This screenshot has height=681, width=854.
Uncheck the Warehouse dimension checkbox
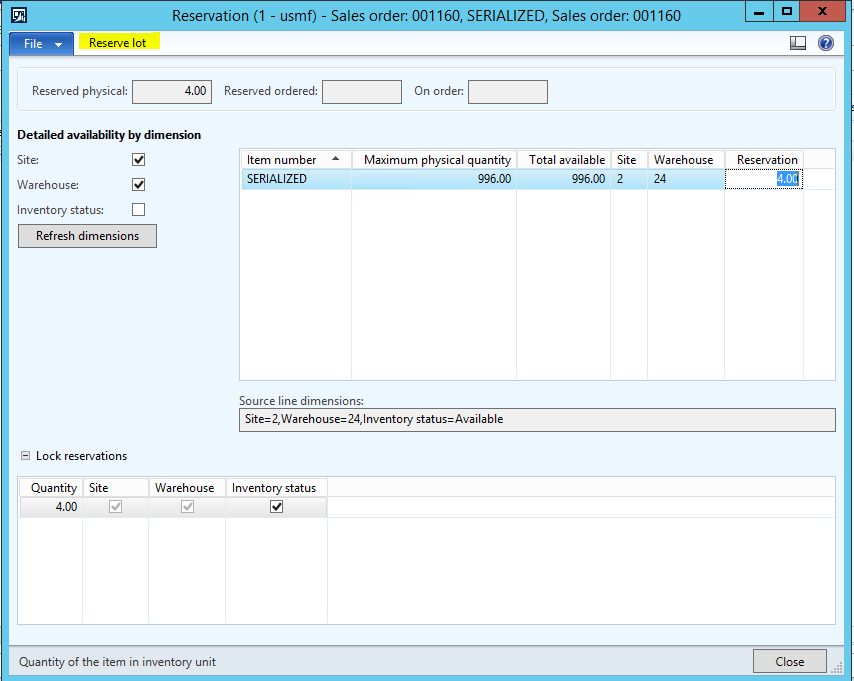[x=139, y=185]
